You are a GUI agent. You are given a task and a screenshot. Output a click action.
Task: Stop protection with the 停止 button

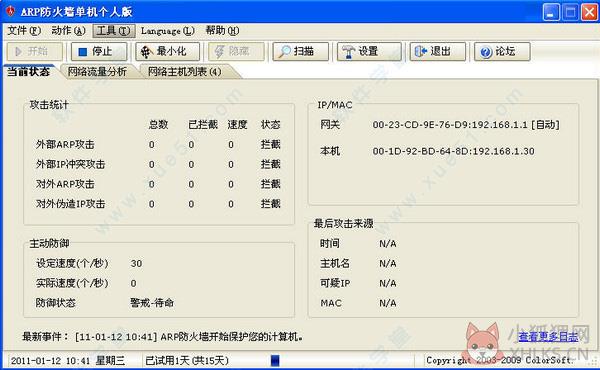(99, 51)
